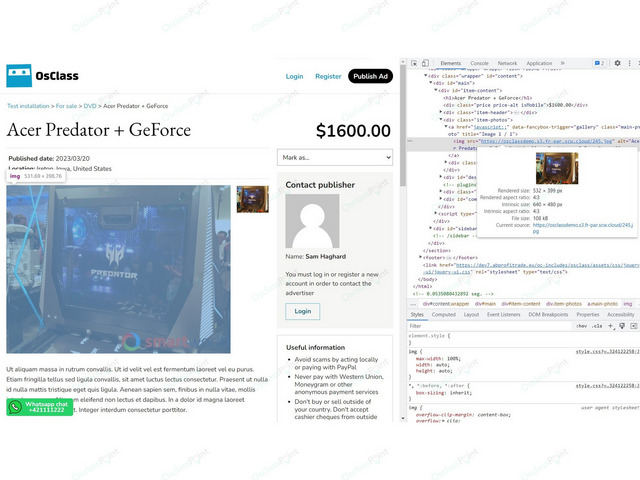Select the Computed subtab

click(444, 315)
